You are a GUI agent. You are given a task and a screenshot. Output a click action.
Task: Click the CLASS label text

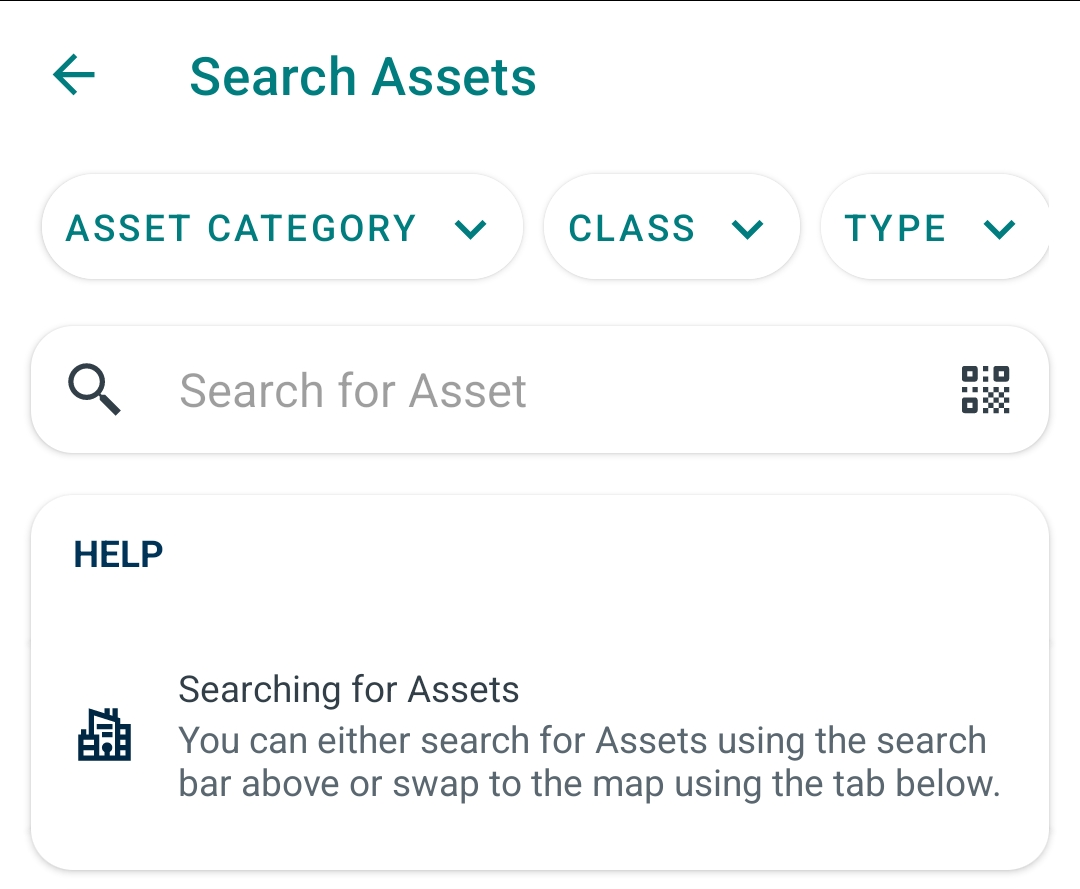(632, 229)
